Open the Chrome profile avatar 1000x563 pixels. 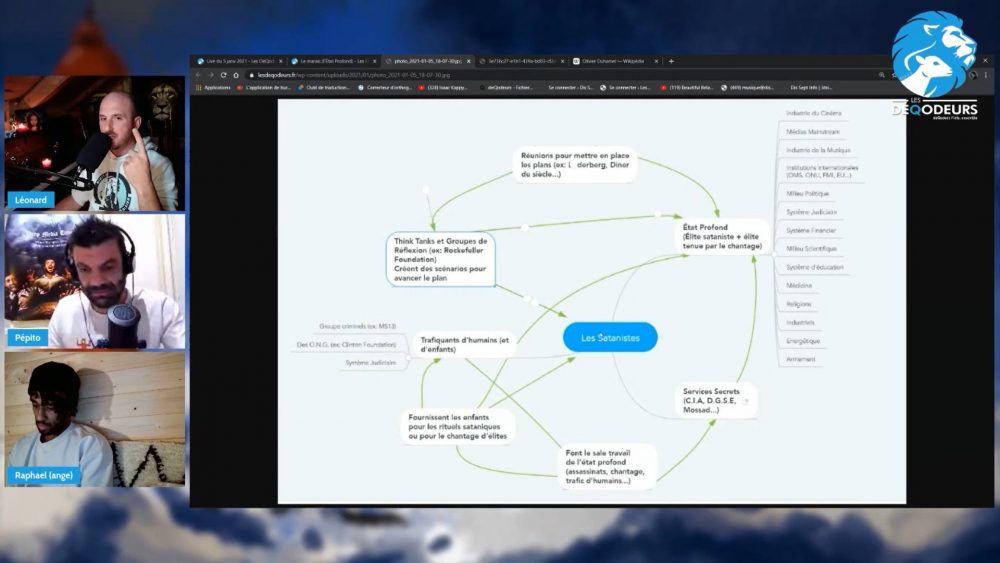pyautogui.click(x=974, y=75)
